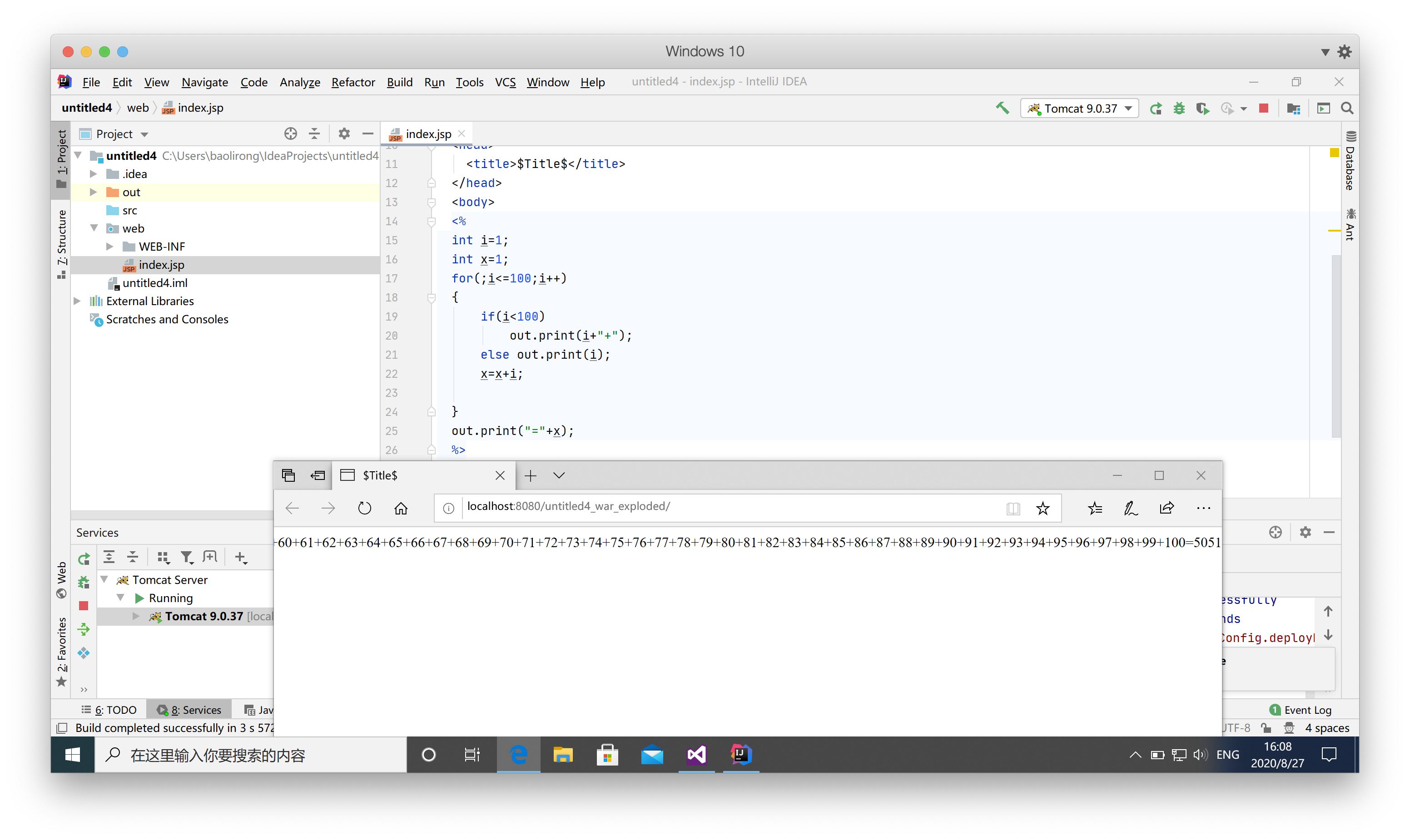Start debugging with the bug icon

point(1179,108)
